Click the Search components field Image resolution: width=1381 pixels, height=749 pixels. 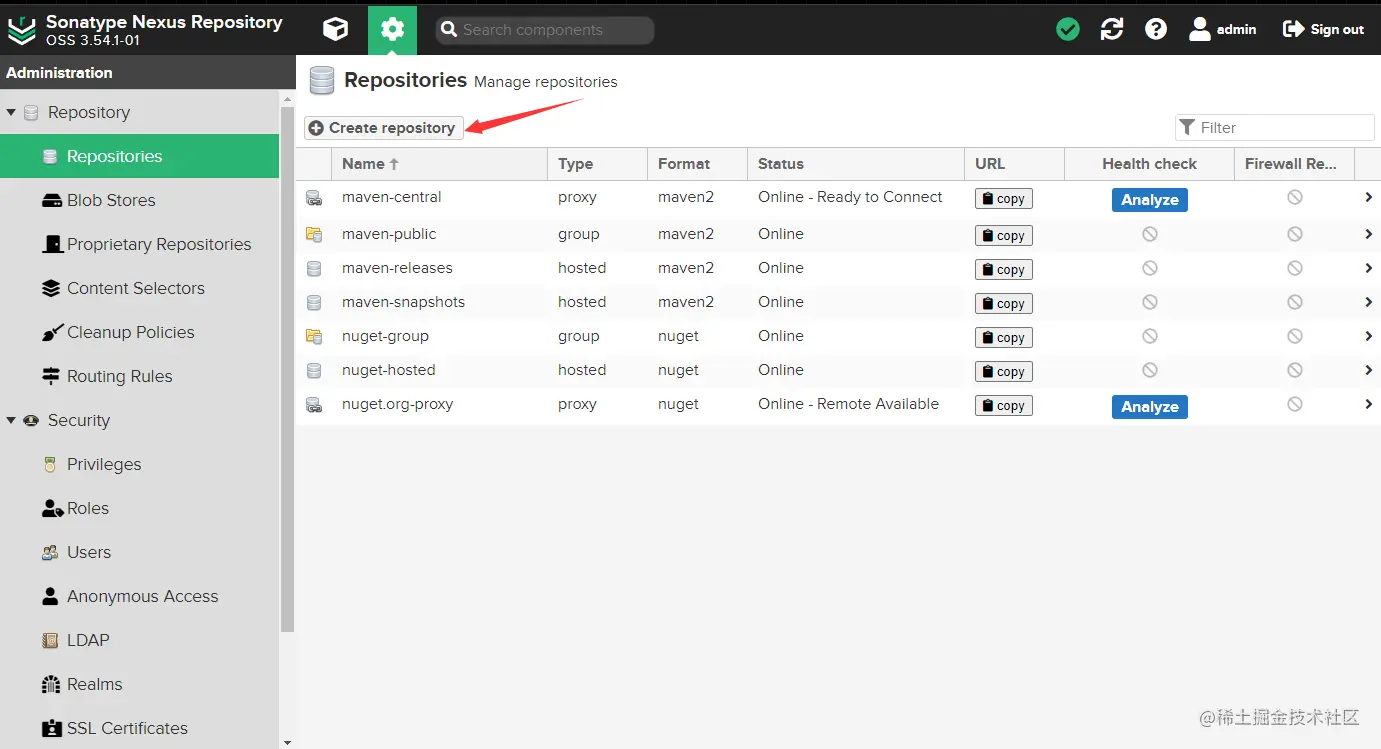pyautogui.click(x=545, y=30)
